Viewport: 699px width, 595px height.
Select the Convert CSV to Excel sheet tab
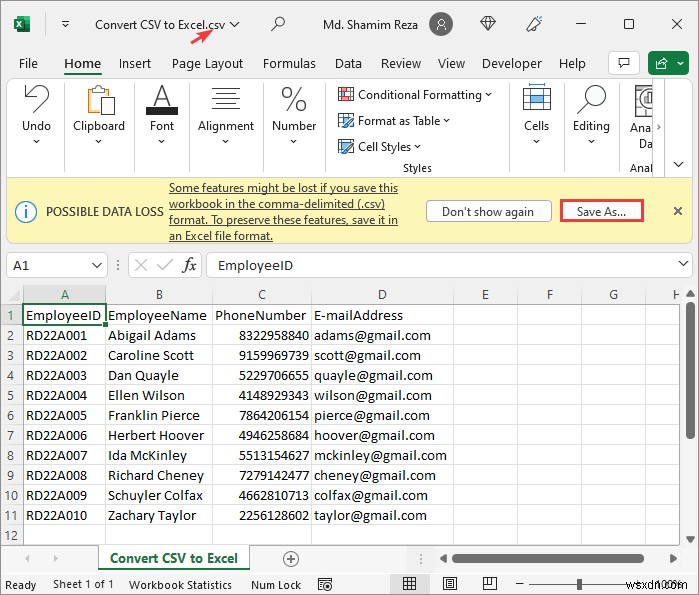[174, 558]
